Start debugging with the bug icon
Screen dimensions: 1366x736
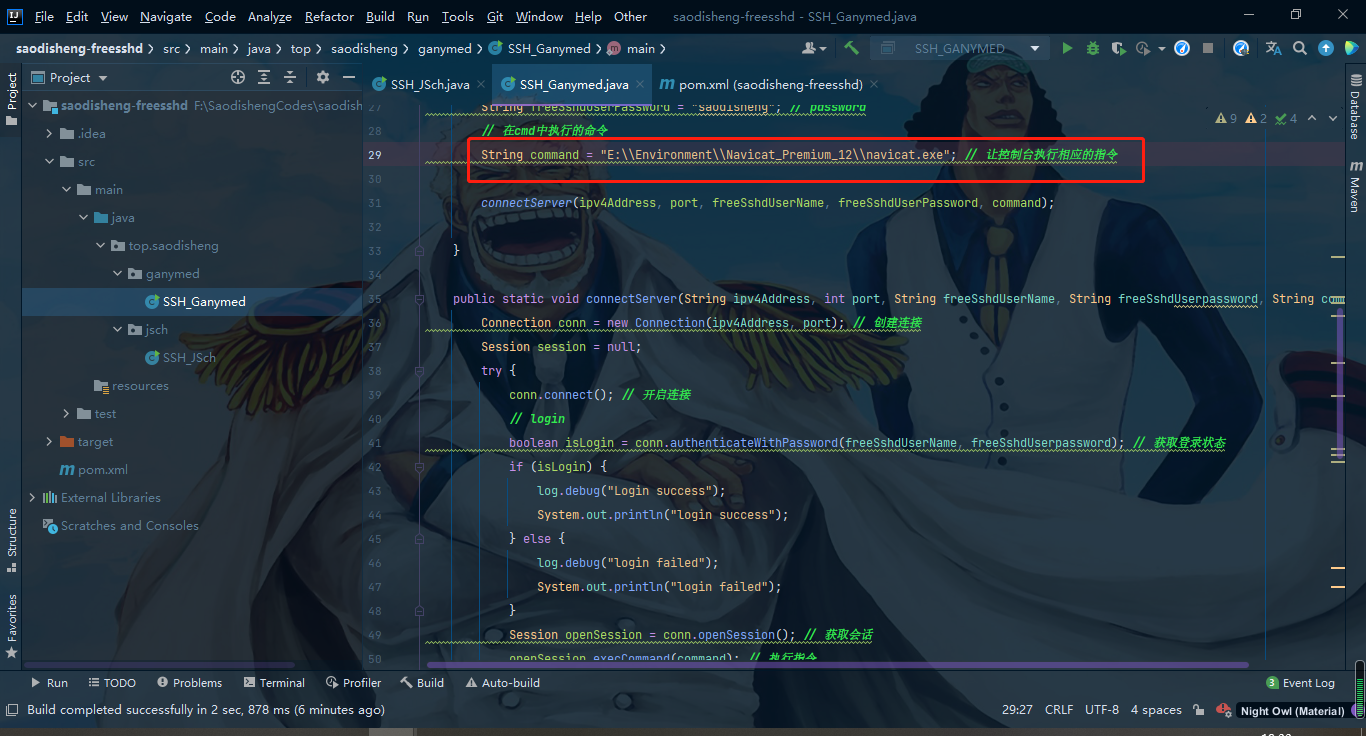[x=1092, y=48]
